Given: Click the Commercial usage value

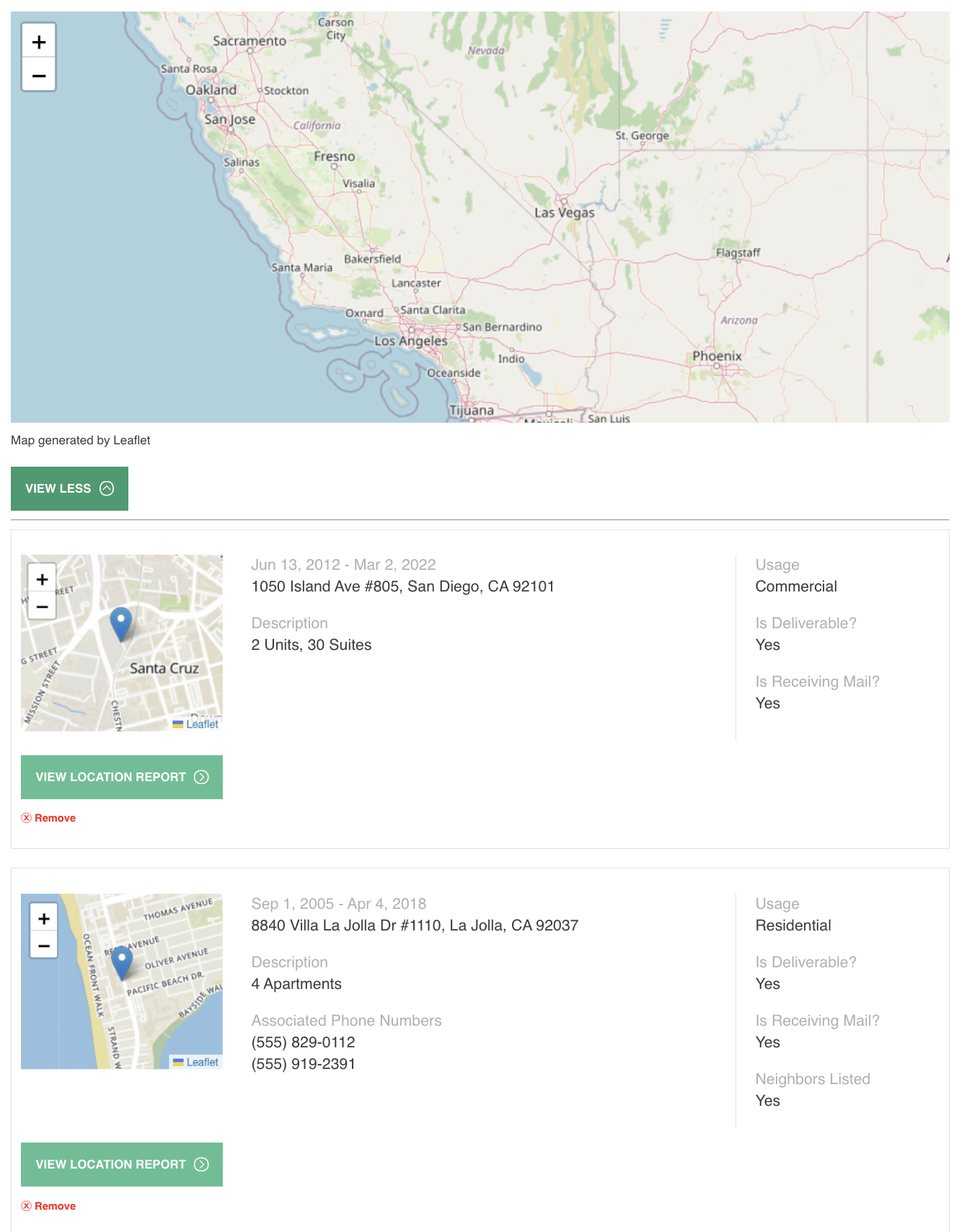Looking at the screenshot, I should coord(796,586).
